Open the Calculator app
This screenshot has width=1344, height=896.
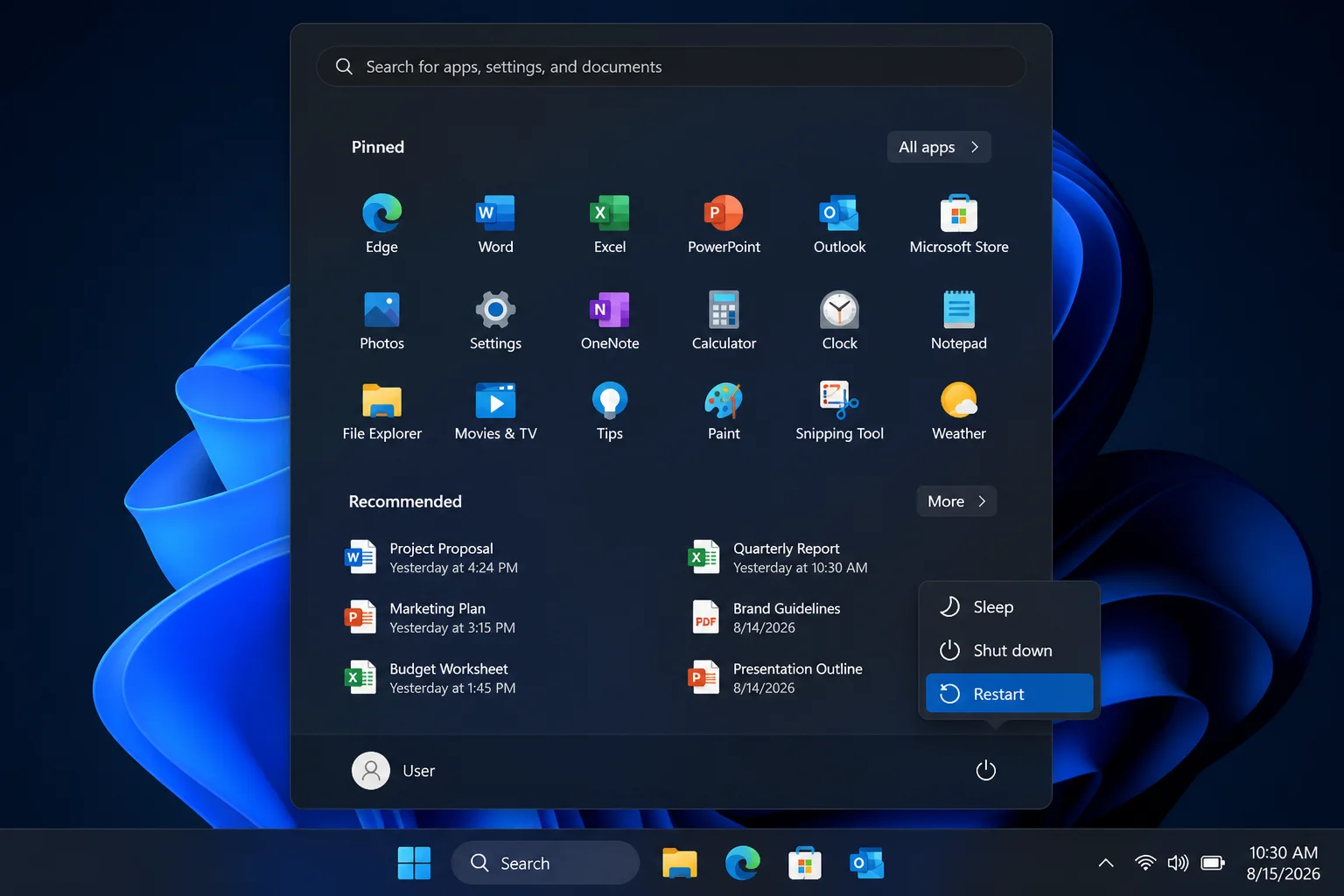point(724,320)
